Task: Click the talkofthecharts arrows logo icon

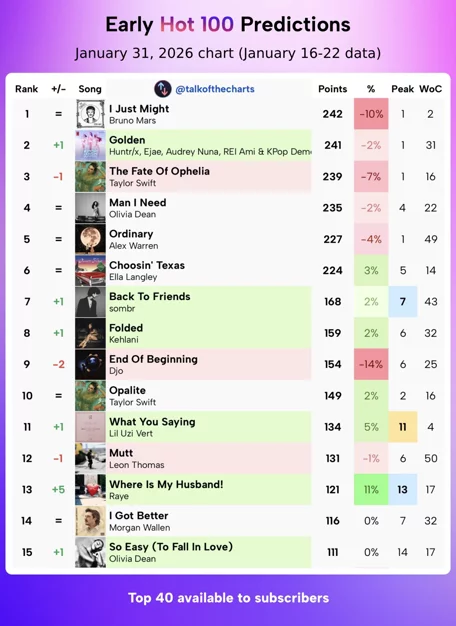Action: coord(163,89)
